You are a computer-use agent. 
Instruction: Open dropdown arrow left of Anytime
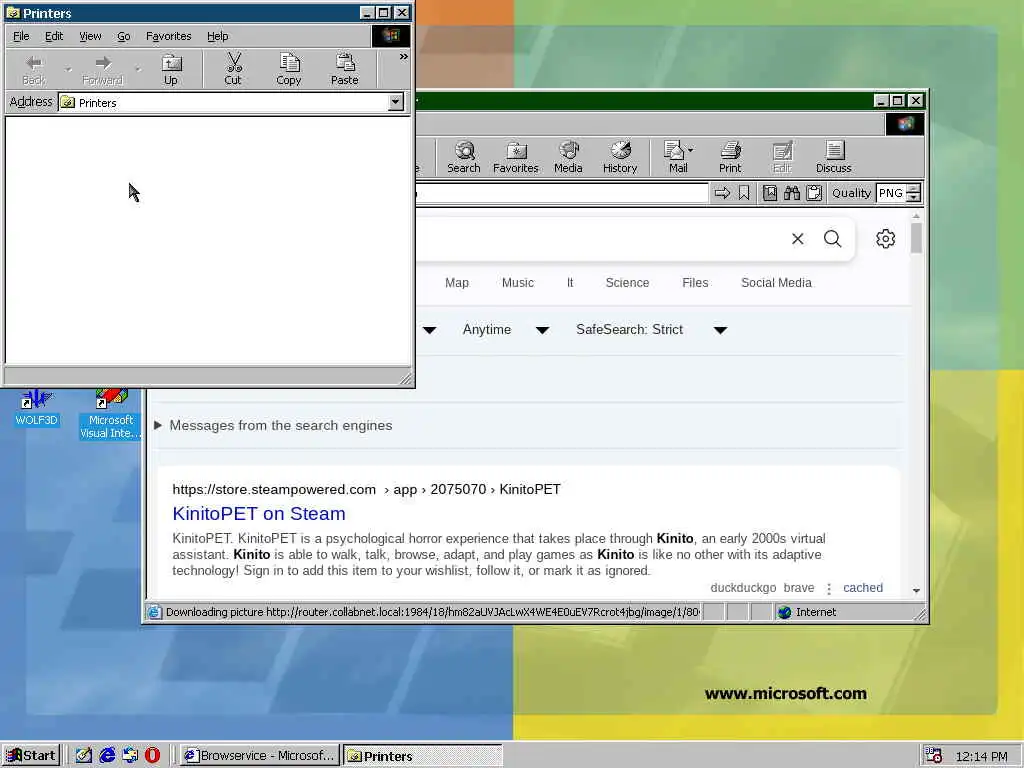[x=429, y=330]
